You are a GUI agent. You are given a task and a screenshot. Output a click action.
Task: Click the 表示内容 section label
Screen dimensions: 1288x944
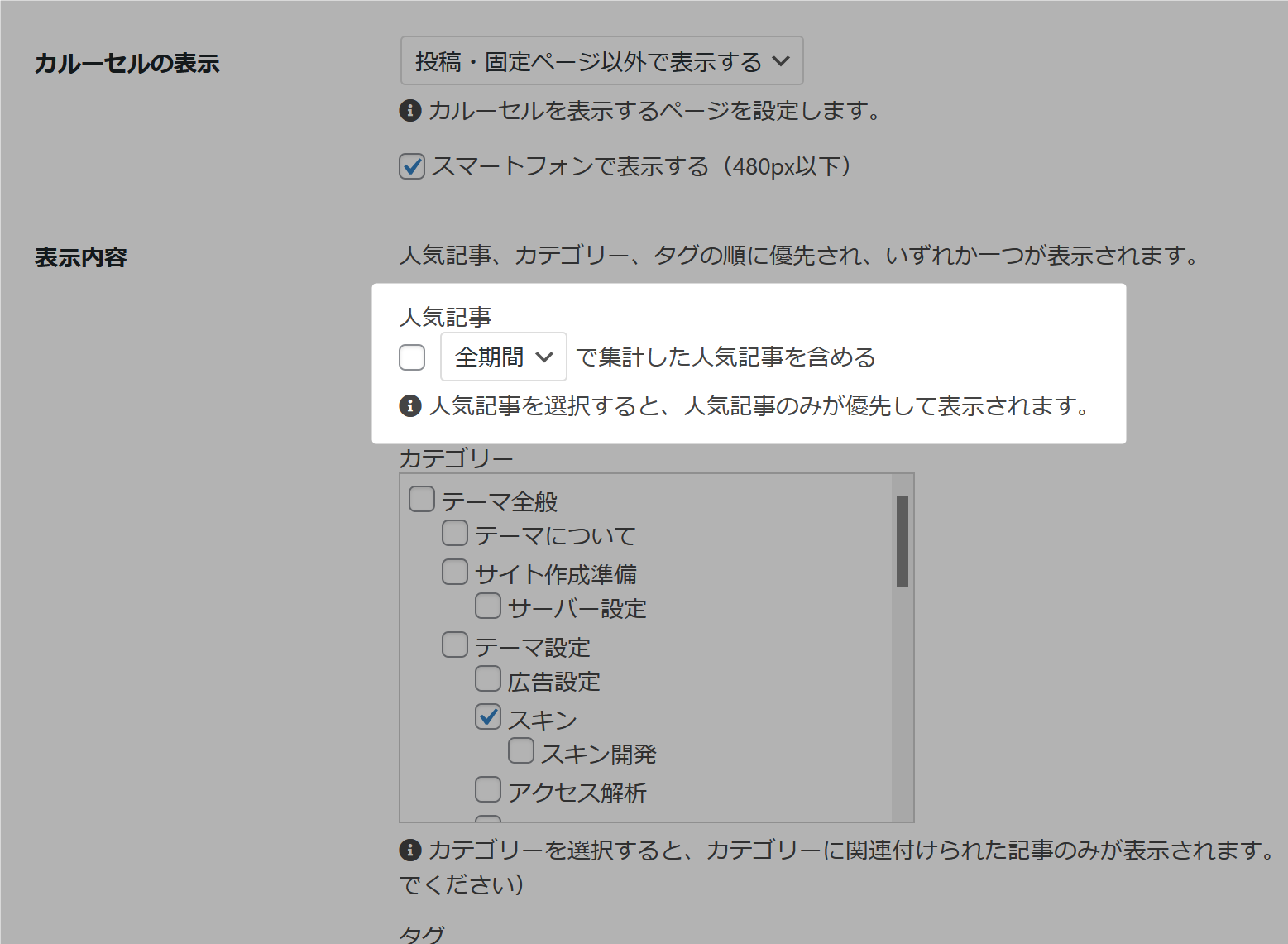pyautogui.click(x=81, y=257)
